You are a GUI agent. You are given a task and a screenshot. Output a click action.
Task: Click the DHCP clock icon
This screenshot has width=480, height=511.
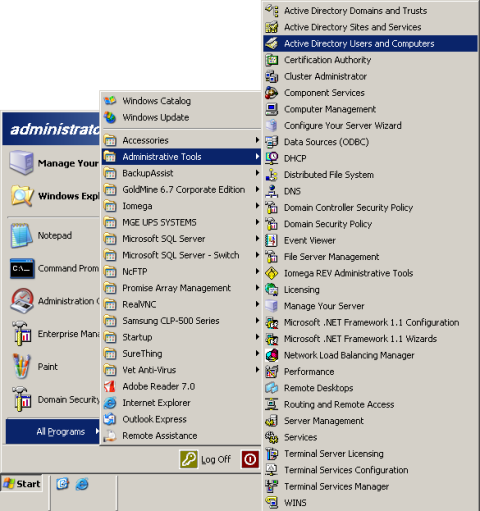click(272, 158)
